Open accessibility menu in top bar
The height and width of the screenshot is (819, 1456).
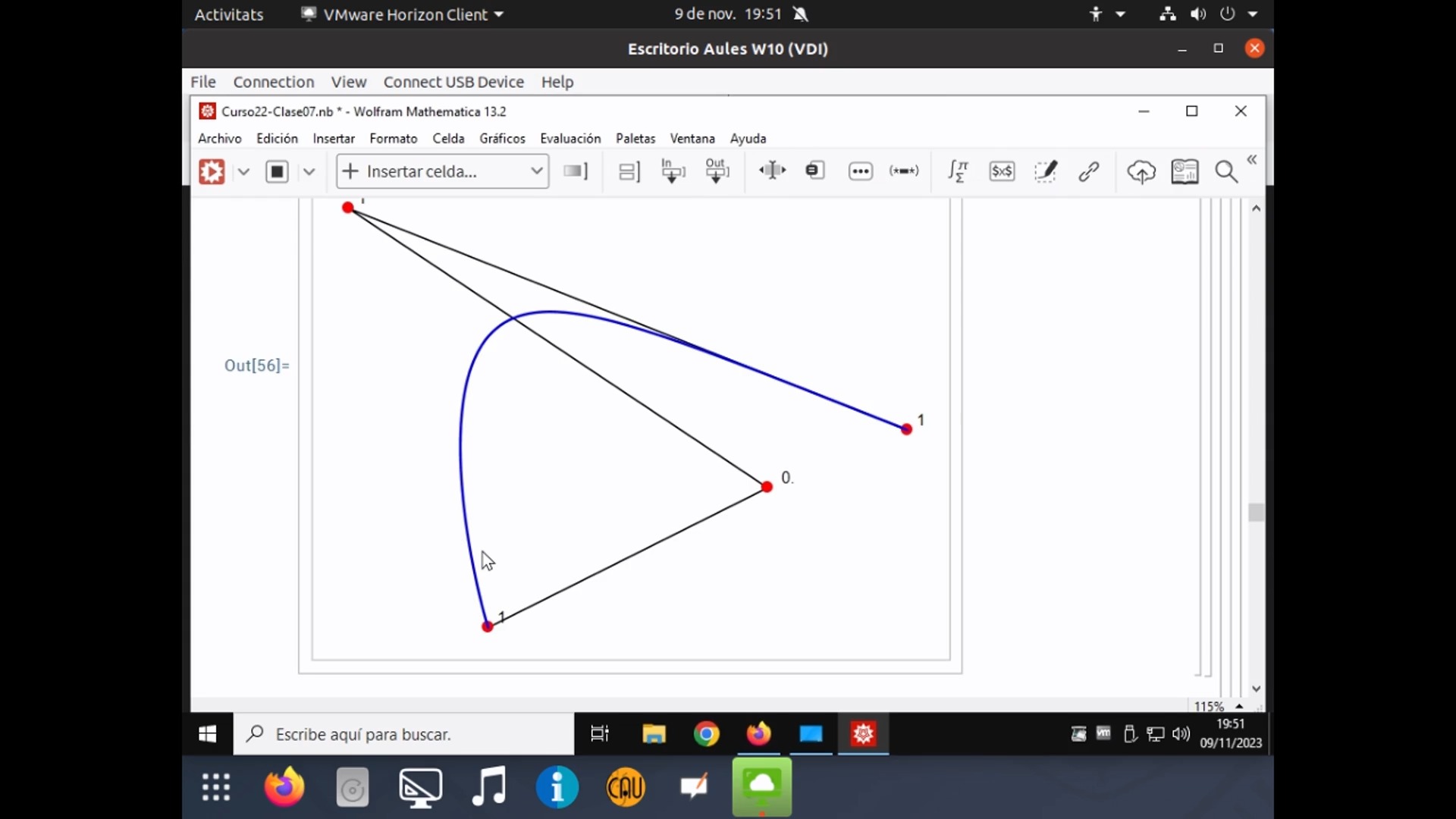tap(1106, 14)
